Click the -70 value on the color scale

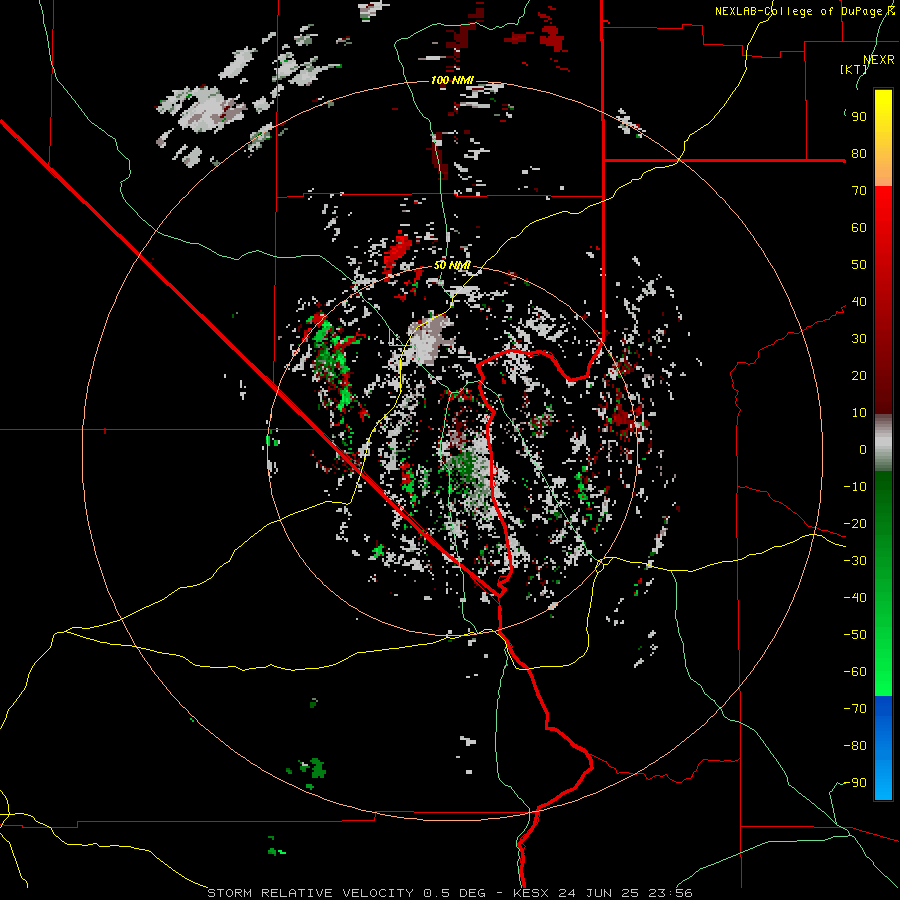click(x=855, y=709)
